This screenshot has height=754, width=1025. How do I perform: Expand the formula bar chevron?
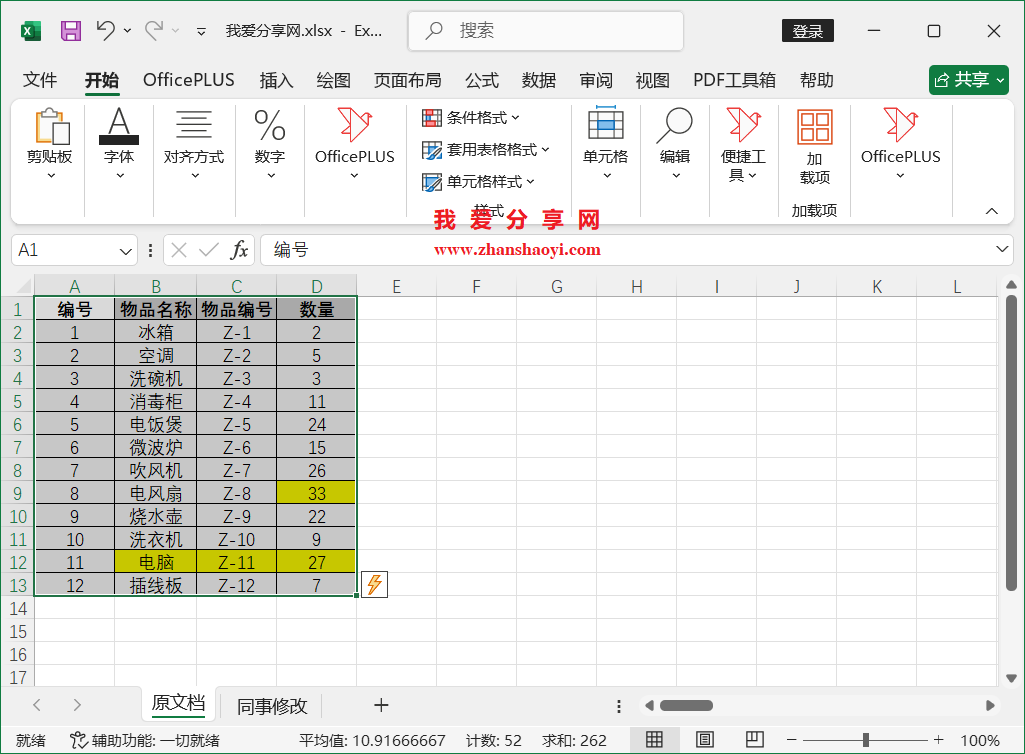1004,250
